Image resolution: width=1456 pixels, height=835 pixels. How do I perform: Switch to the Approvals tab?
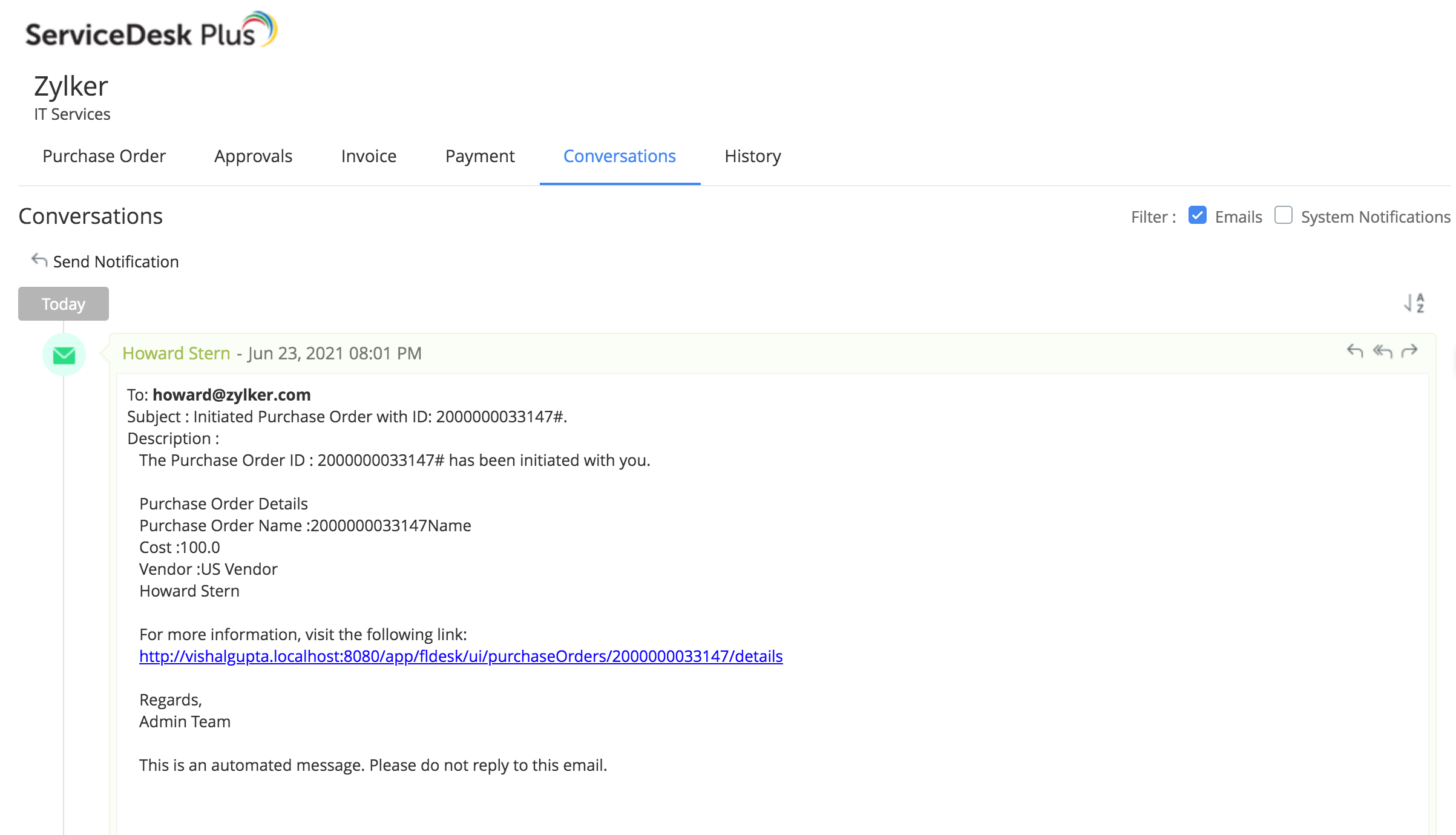click(x=253, y=156)
